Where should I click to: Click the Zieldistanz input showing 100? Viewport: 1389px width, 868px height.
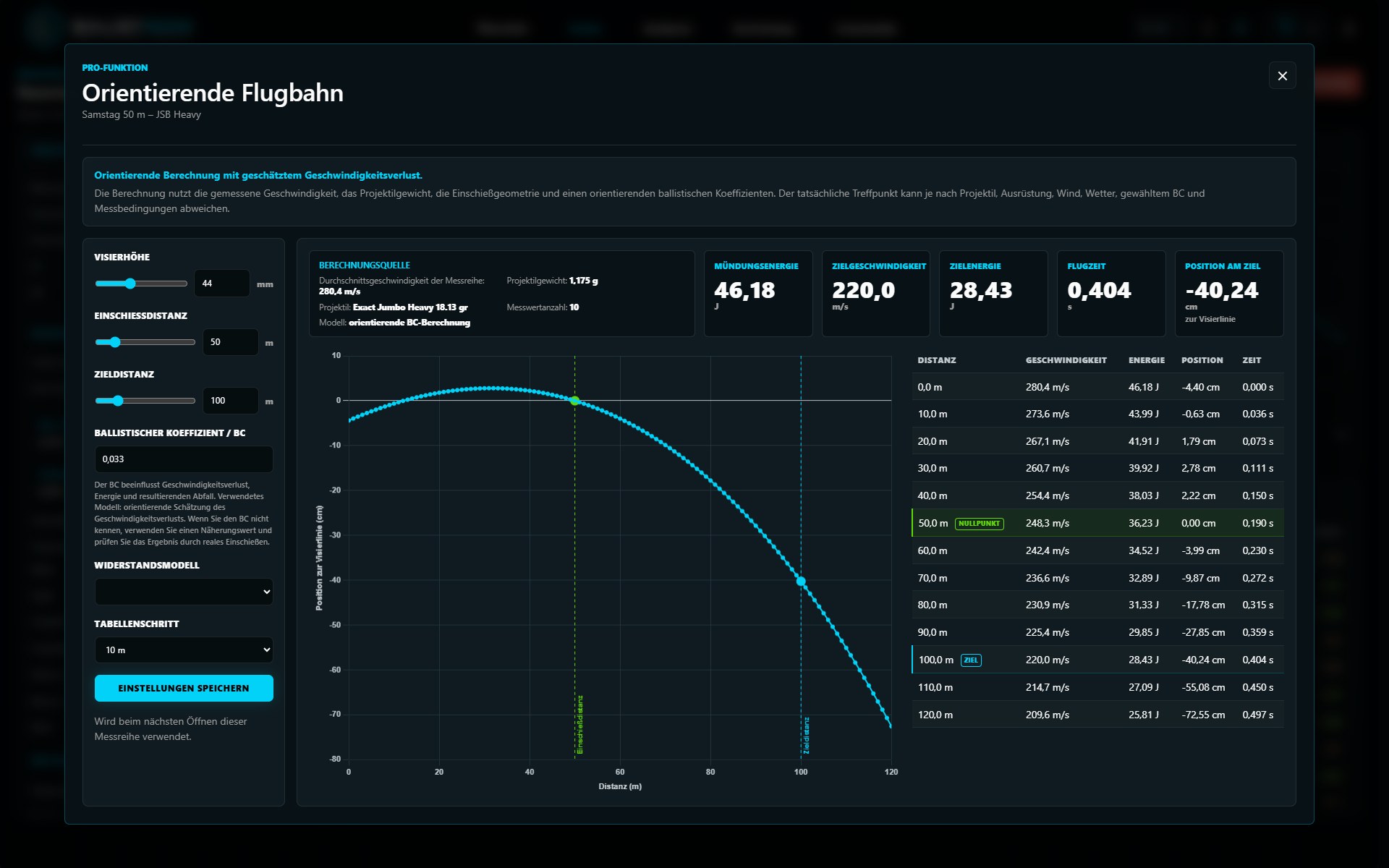(x=230, y=401)
